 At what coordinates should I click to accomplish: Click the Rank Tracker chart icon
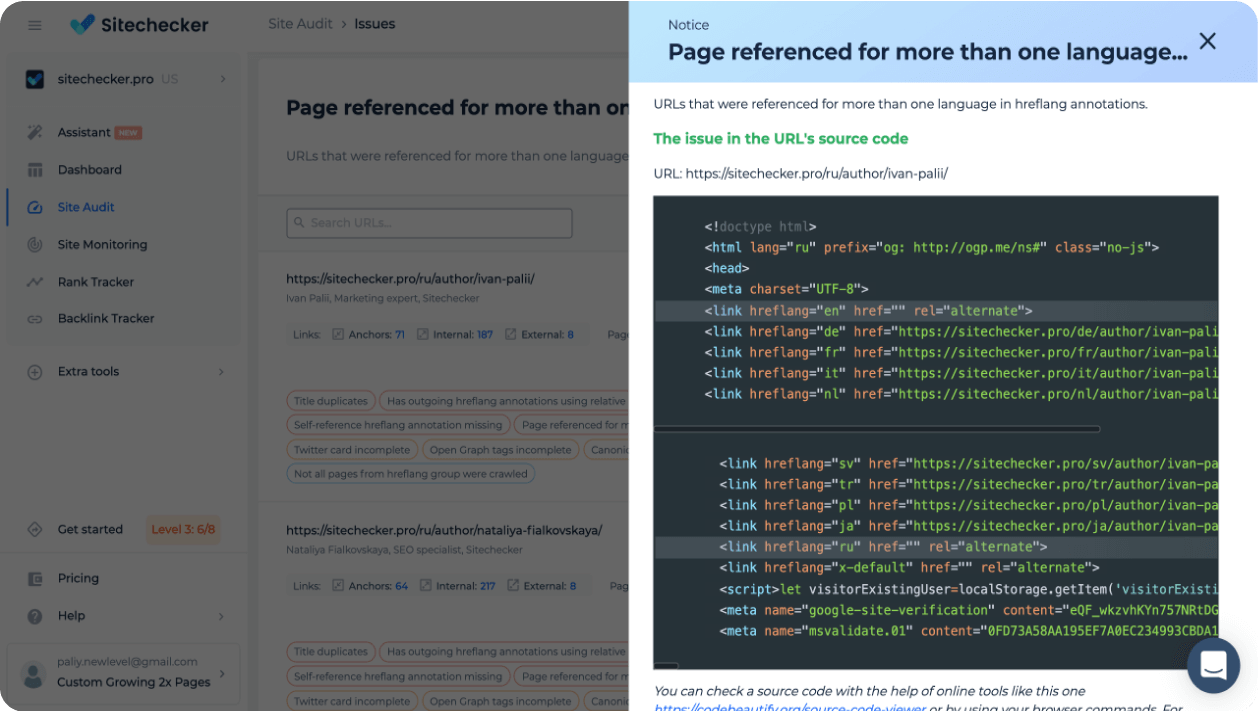click(x=35, y=282)
